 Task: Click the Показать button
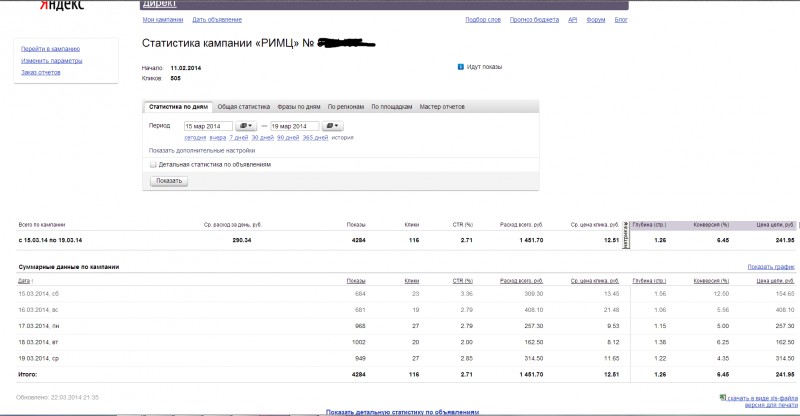pyautogui.click(x=169, y=181)
